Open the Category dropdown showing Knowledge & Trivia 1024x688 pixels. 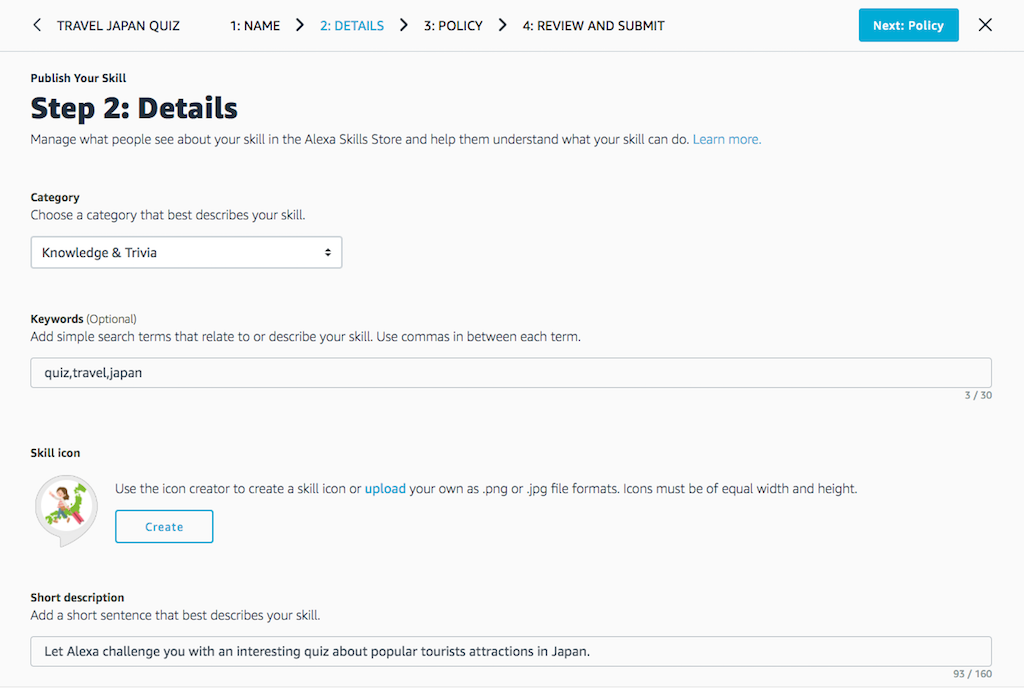point(186,253)
